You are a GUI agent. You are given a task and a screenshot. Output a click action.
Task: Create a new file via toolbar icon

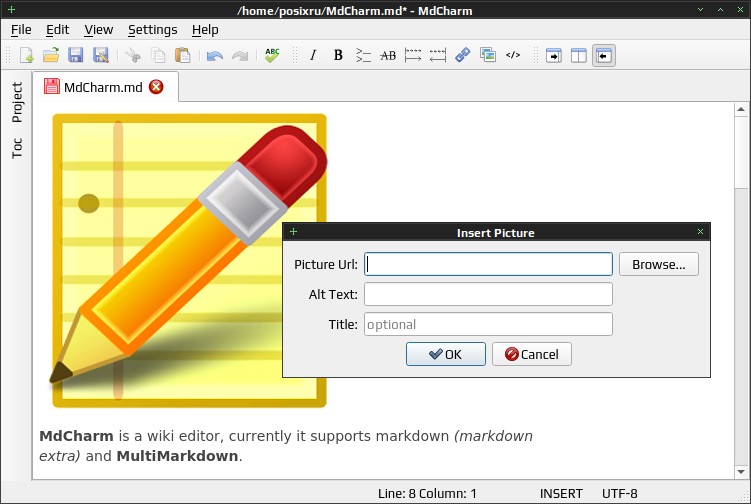[26, 55]
